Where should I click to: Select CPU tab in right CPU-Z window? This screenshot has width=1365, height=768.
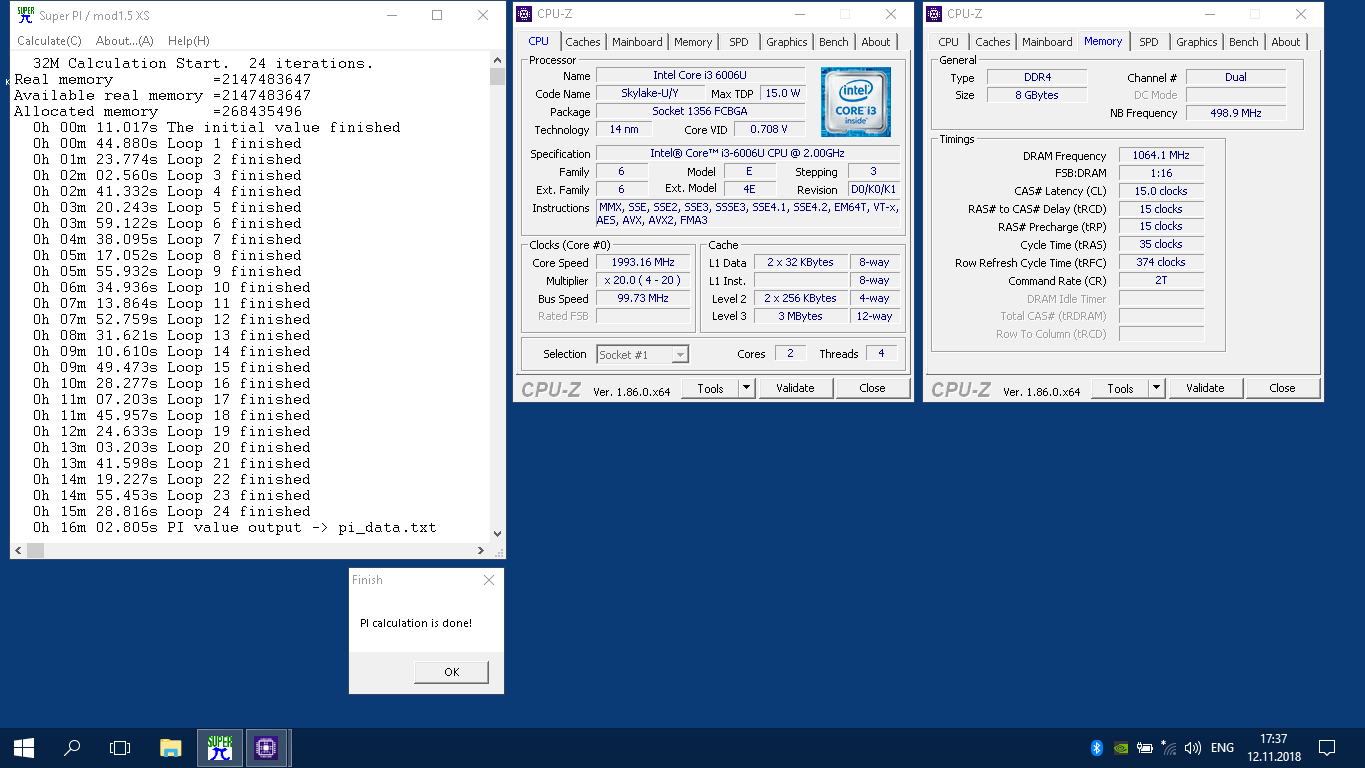click(948, 42)
